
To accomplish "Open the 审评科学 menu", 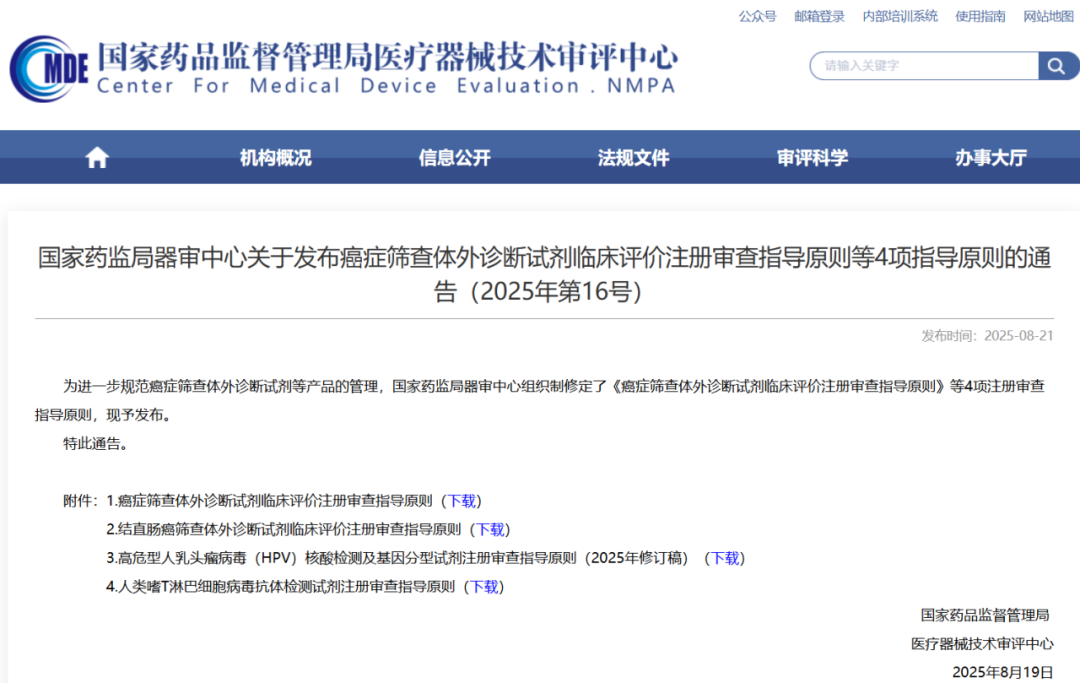I will pyautogui.click(x=813, y=158).
